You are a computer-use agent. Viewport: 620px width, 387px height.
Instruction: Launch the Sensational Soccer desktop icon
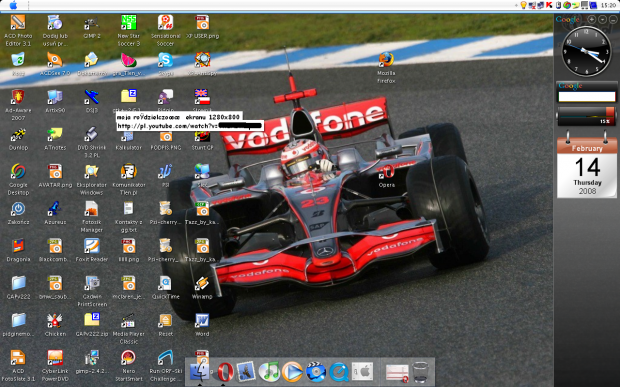[x=166, y=31]
